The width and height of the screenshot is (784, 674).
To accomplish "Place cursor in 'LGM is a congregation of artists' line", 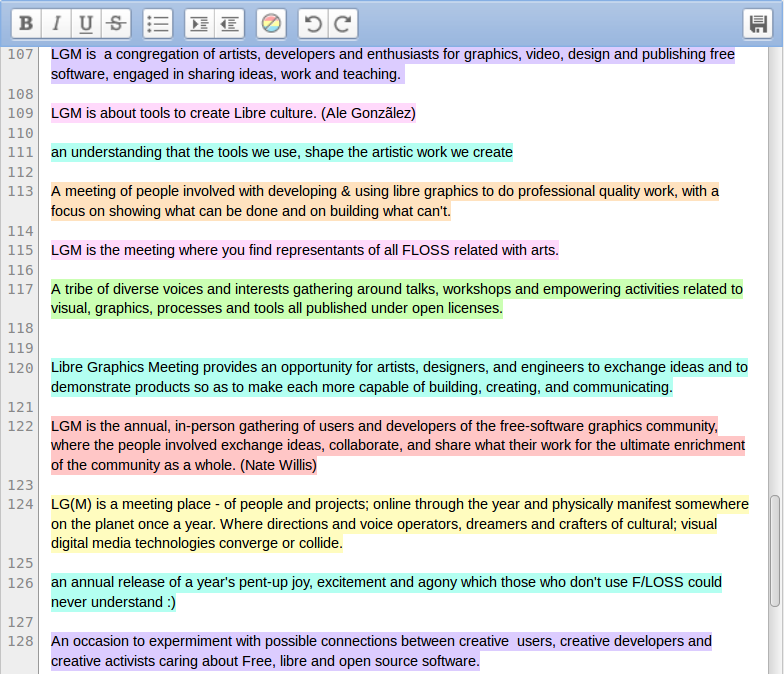I will 393,54.
